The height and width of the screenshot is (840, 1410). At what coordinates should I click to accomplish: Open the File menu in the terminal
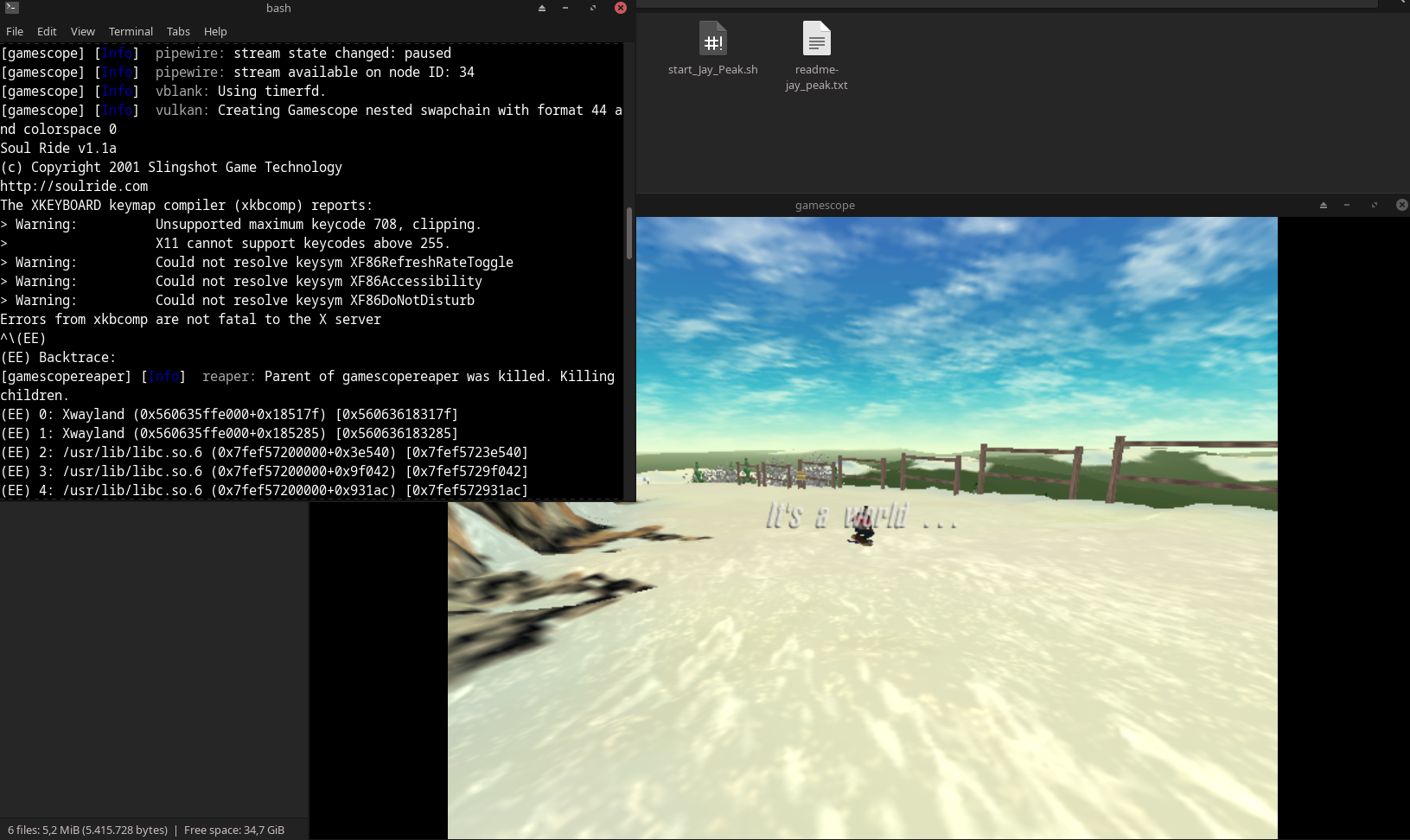click(x=15, y=31)
